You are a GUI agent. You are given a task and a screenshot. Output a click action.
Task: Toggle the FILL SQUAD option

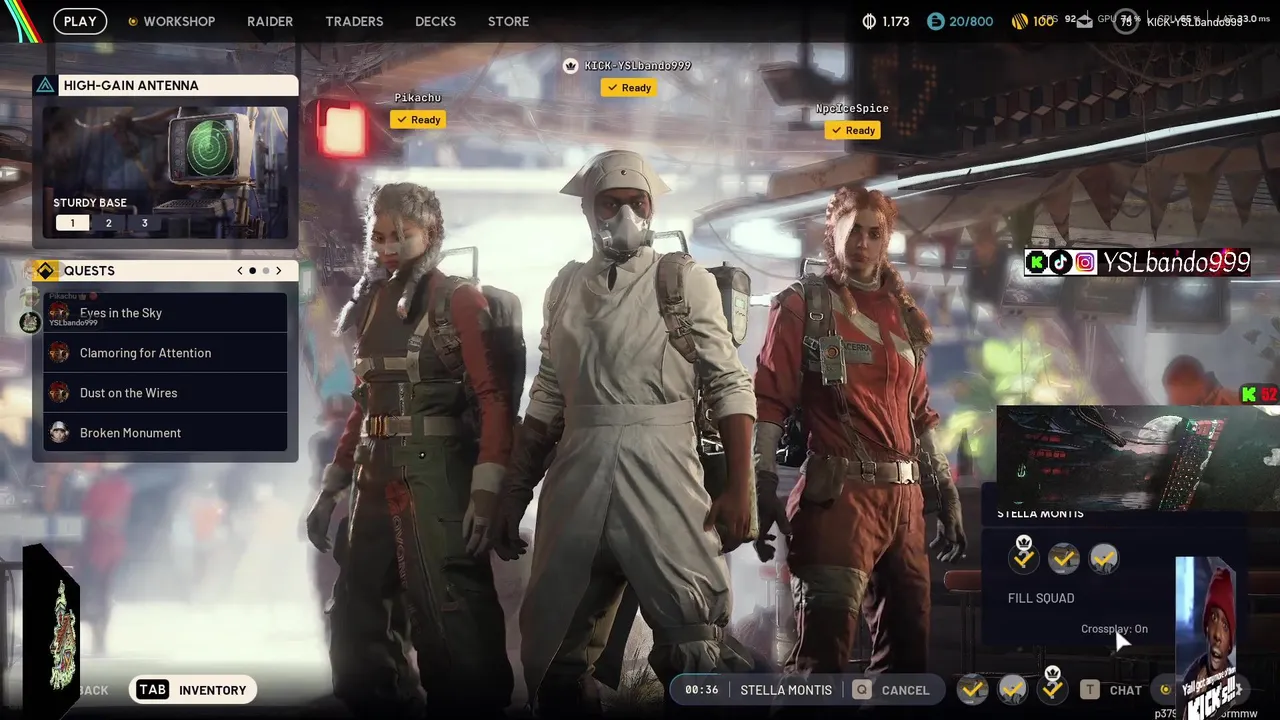coord(1041,598)
